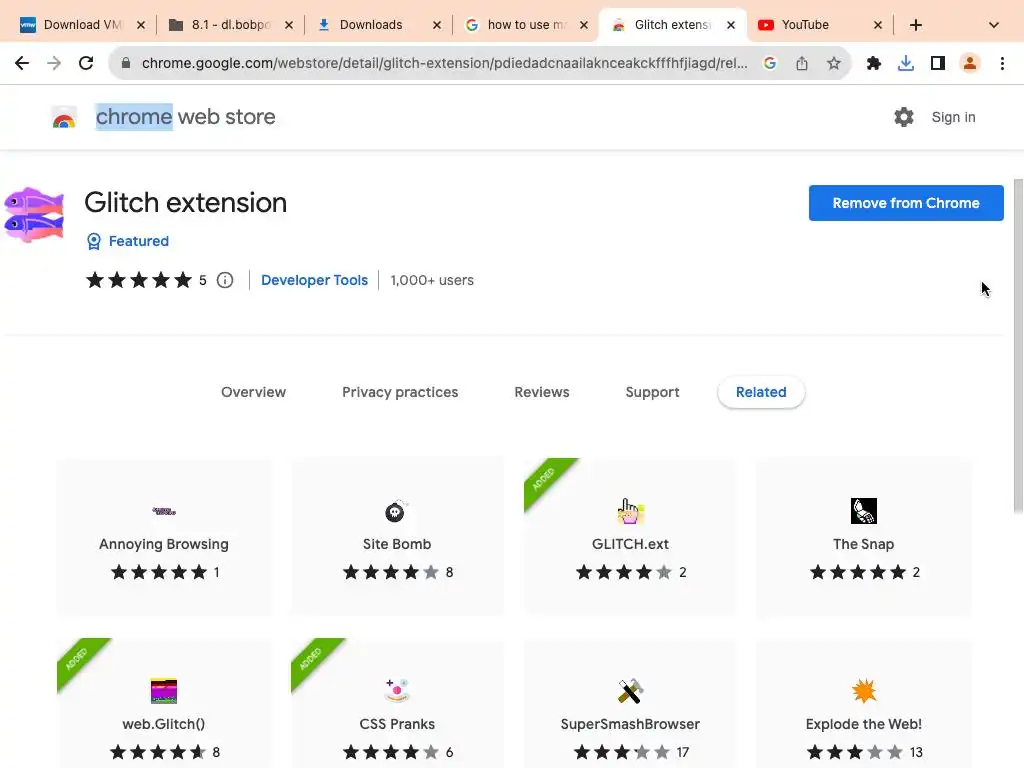Click Remove from Chrome button
The height and width of the screenshot is (768, 1024).
pyautogui.click(x=906, y=203)
